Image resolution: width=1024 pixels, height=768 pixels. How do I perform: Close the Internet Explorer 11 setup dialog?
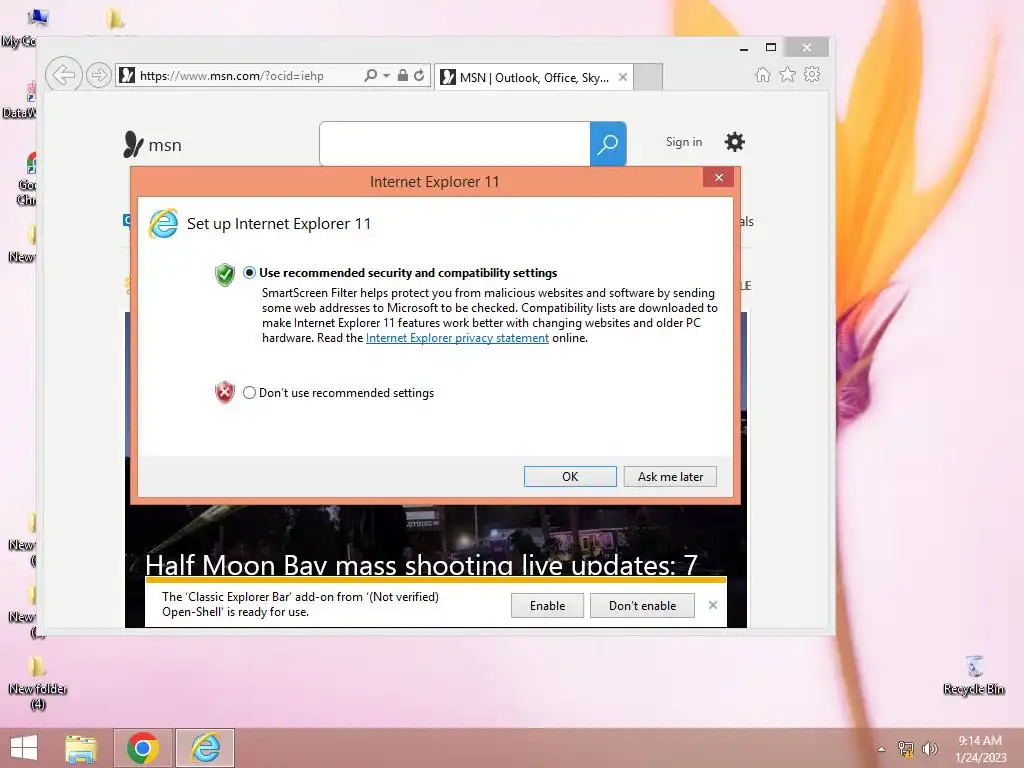(x=718, y=177)
